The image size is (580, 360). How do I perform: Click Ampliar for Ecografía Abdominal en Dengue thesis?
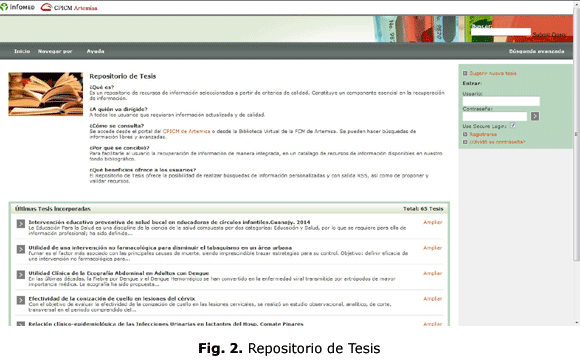click(x=433, y=273)
